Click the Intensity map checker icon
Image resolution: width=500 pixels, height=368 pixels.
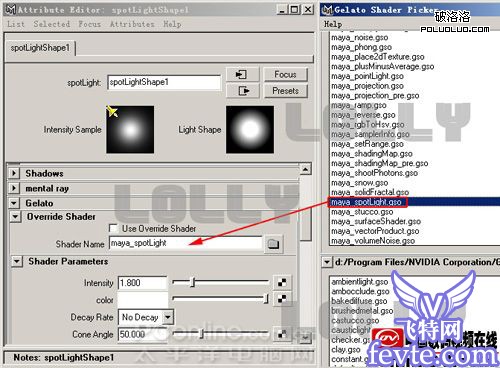(282, 283)
